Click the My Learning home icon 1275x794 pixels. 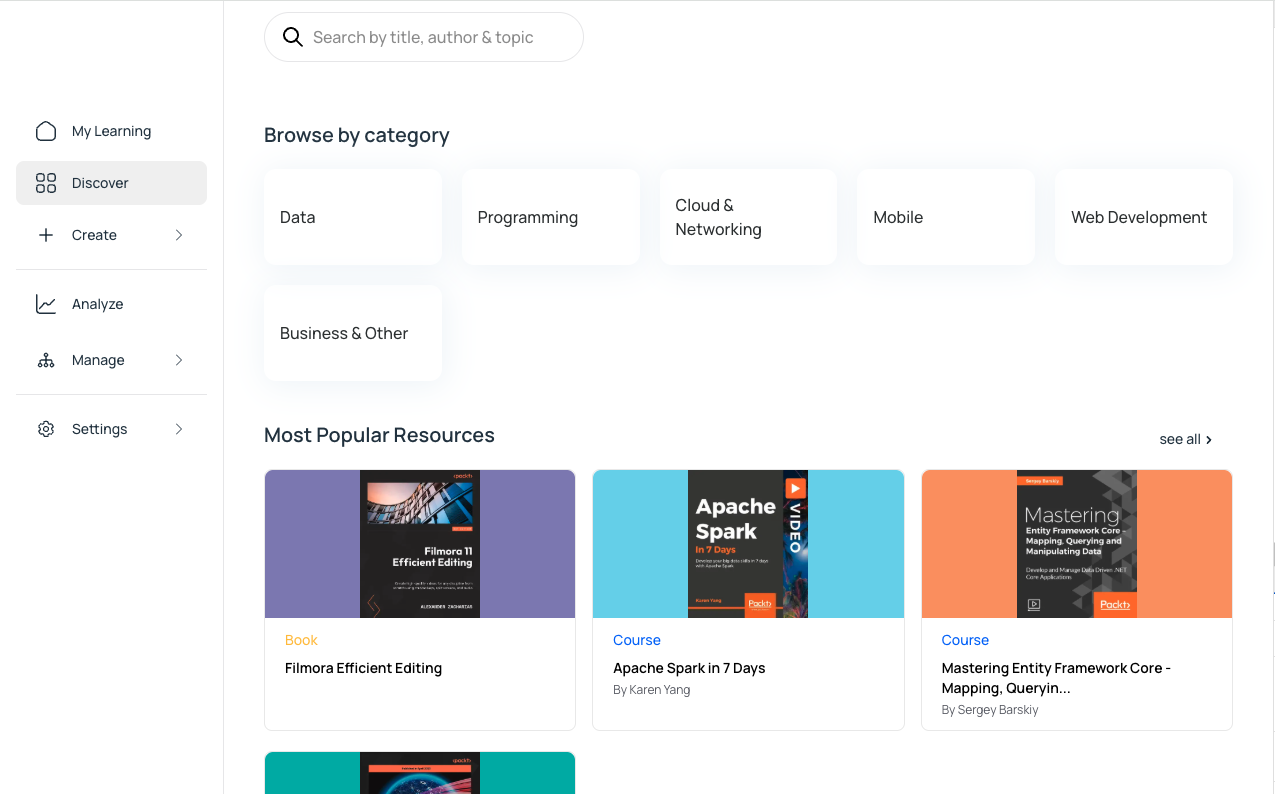pyautogui.click(x=46, y=131)
